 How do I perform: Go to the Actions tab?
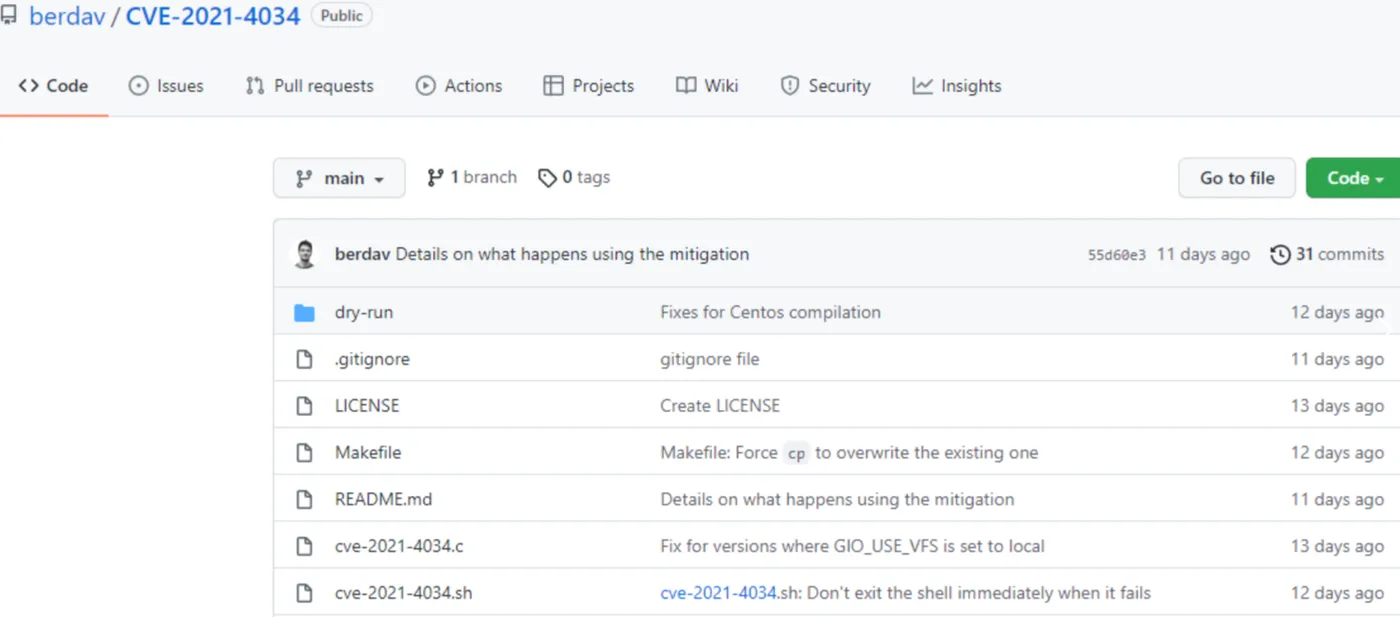459,86
